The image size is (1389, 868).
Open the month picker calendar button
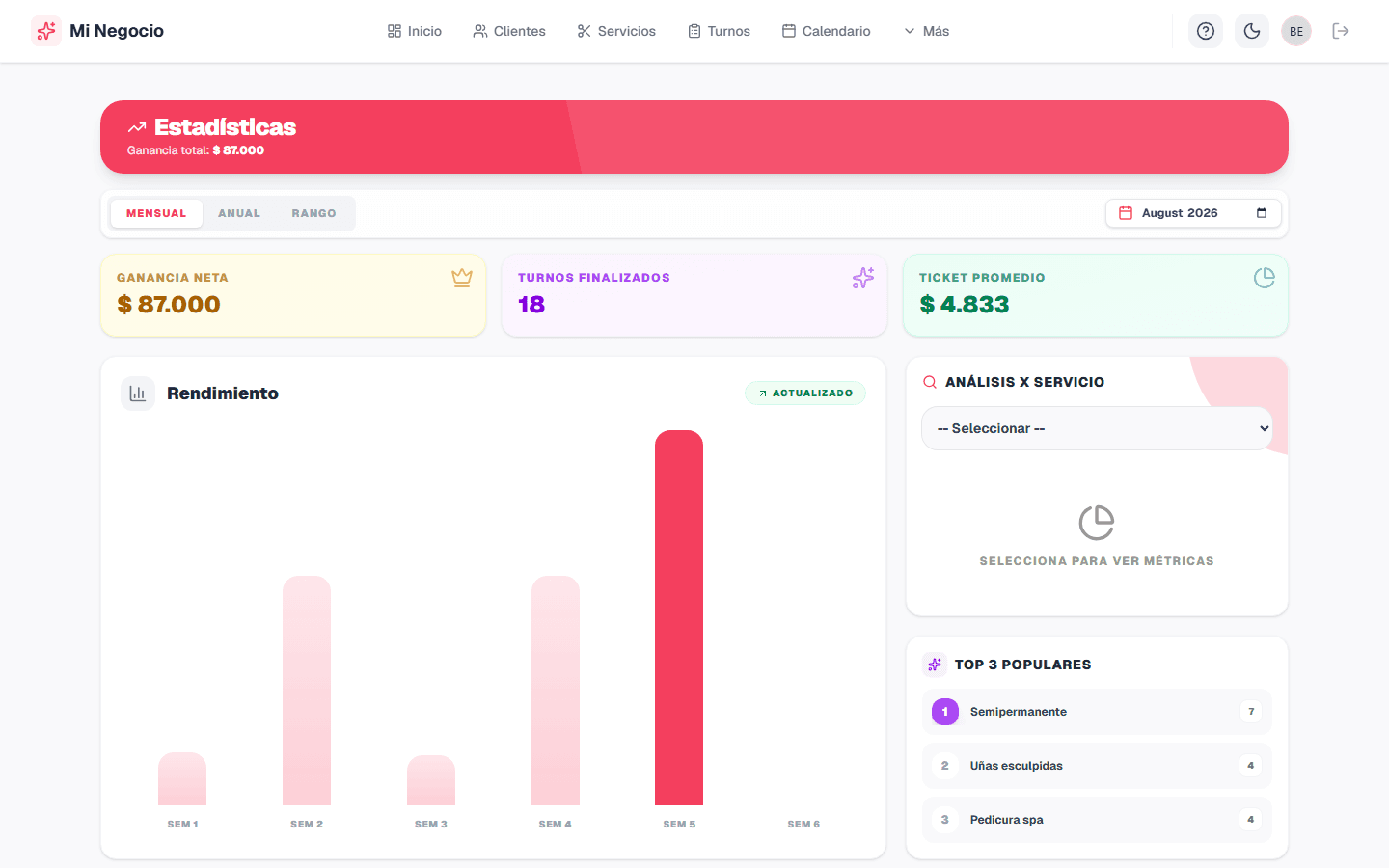pos(1262,213)
